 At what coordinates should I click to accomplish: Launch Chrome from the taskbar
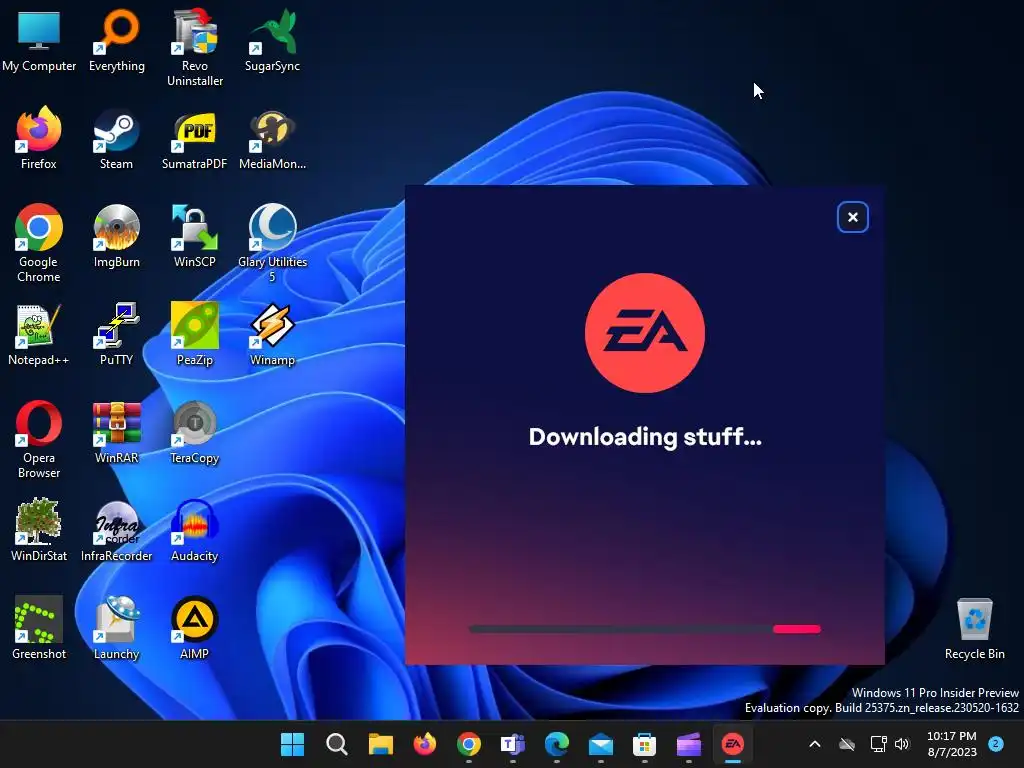(x=469, y=744)
